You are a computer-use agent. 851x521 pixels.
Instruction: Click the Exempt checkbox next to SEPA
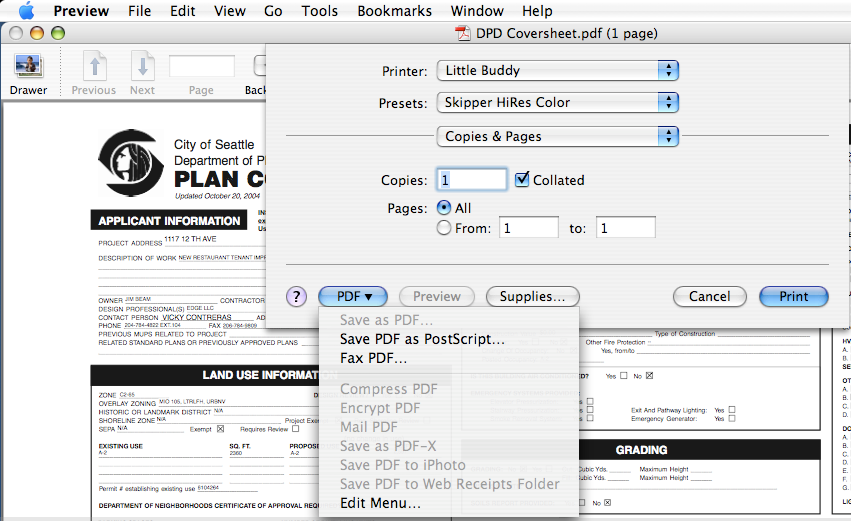pos(220,429)
